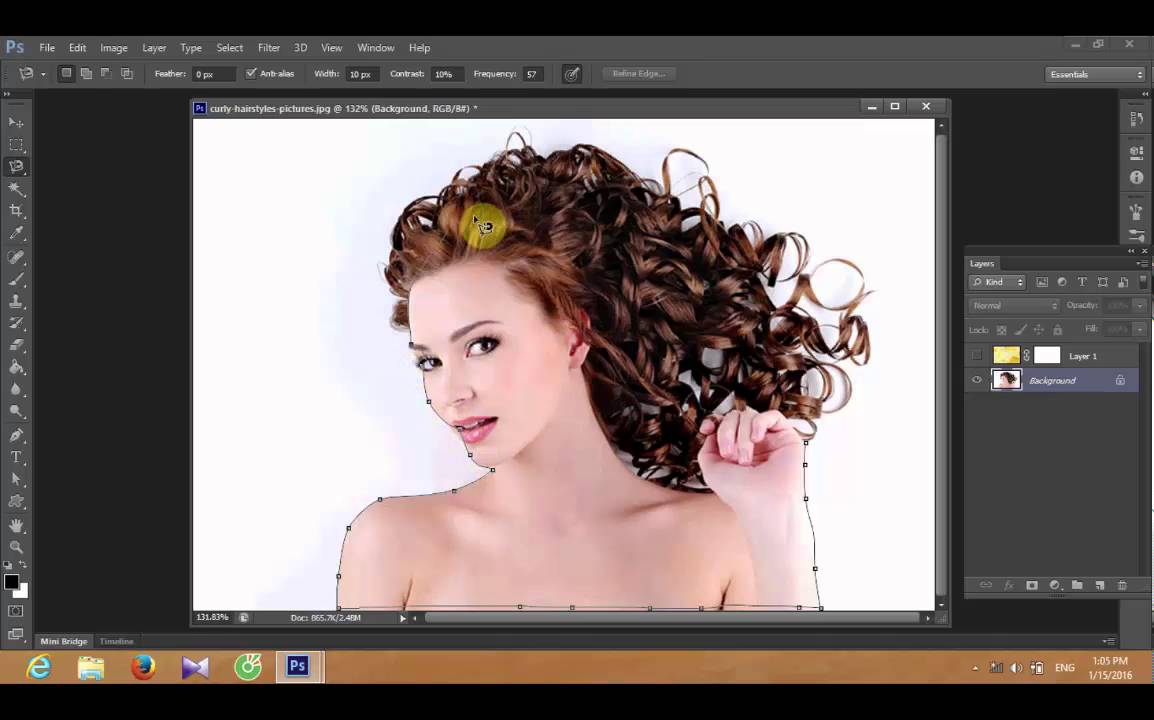This screenshot has height=720, width=1154.
Task: Create new adjustment layer icon
Action: point(1055,585)
